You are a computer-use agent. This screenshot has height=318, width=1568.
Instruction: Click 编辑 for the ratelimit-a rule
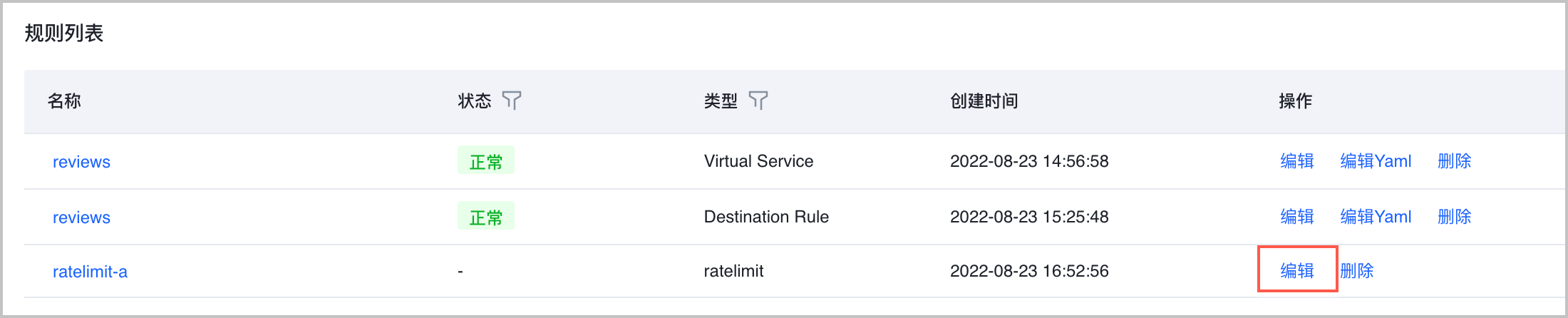pyautogui.click(x=1296, y=271)
